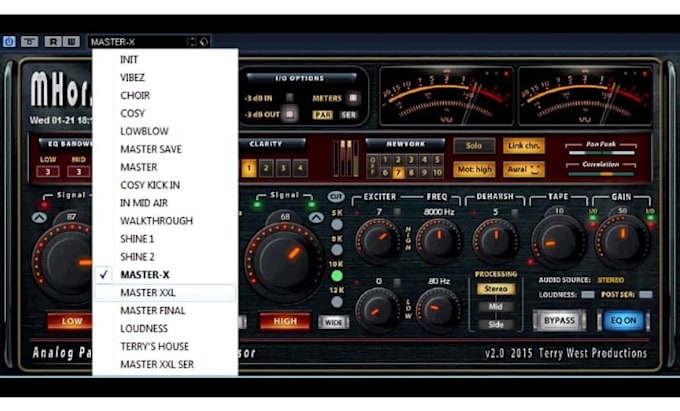The width and height of the screenshot is (680, 411).
Task: Toggle the METERS switch
Action: pos(353,98)
